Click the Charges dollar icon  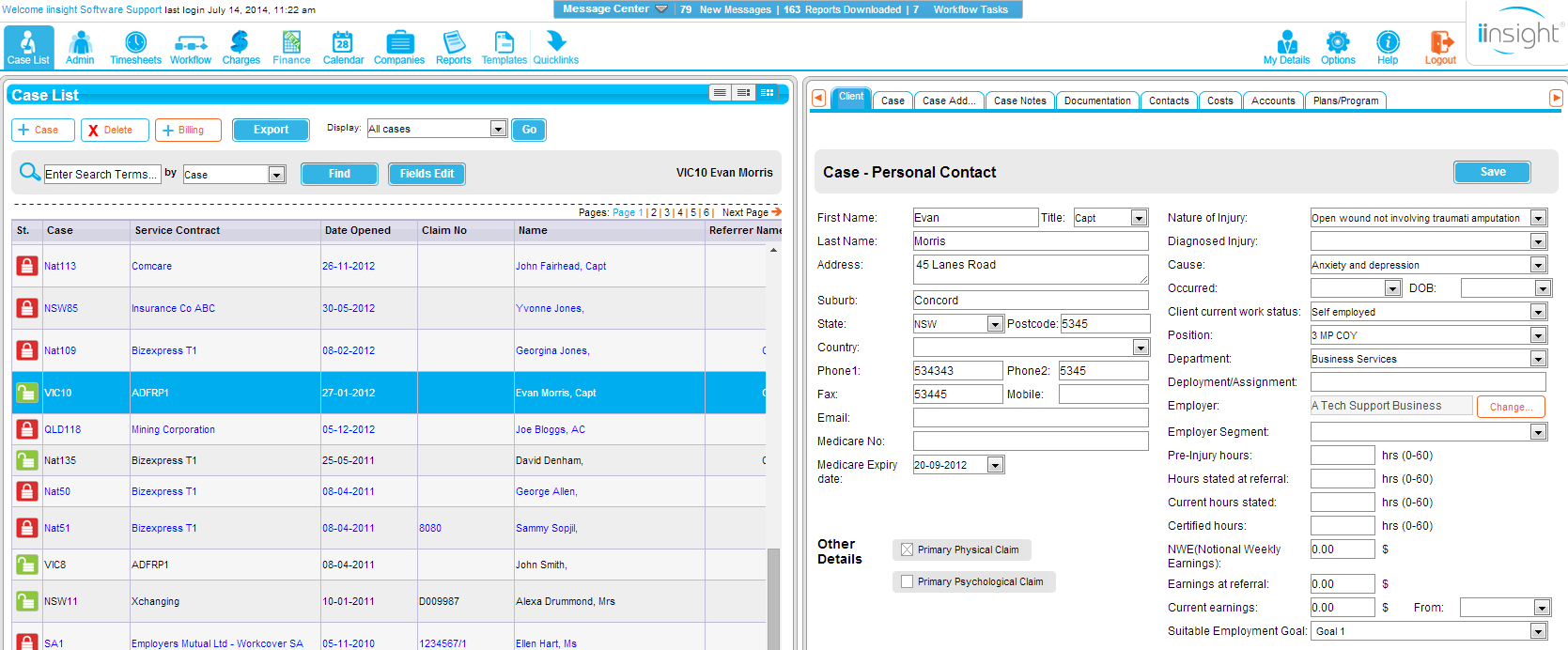[241, 43]
